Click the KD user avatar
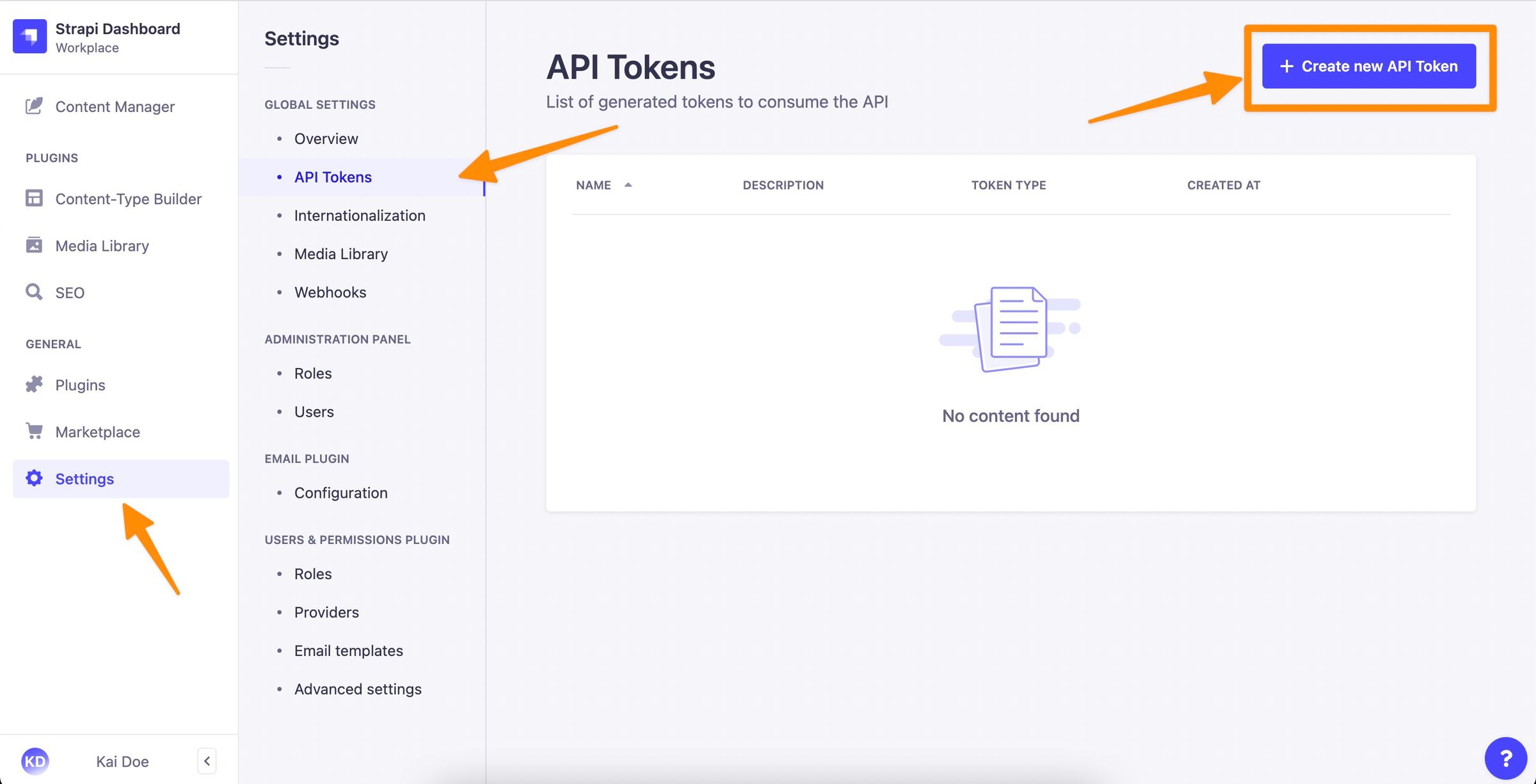 click(x=36, y=761)
